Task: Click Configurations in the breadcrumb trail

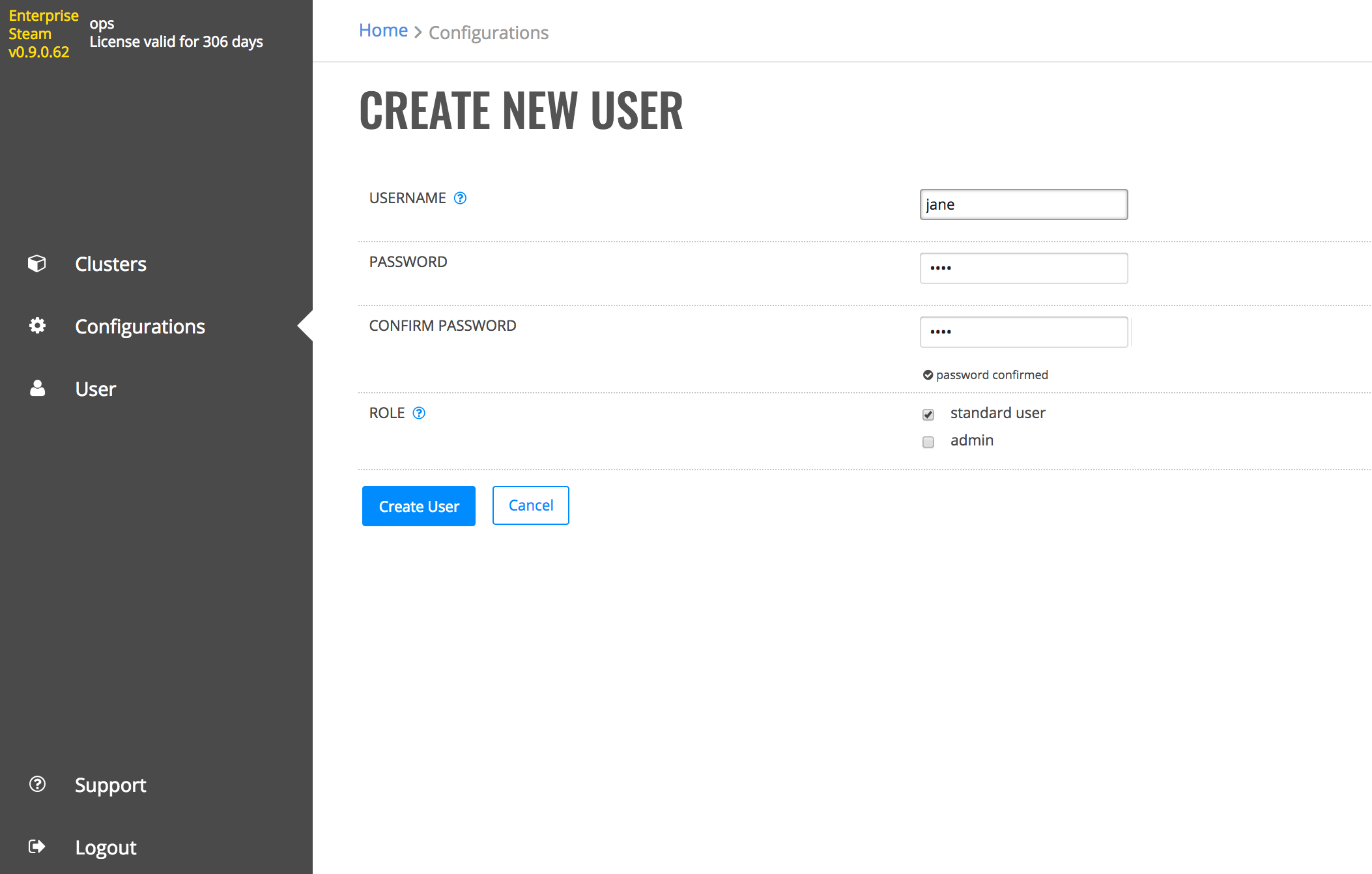Action: tap(489, 33)
